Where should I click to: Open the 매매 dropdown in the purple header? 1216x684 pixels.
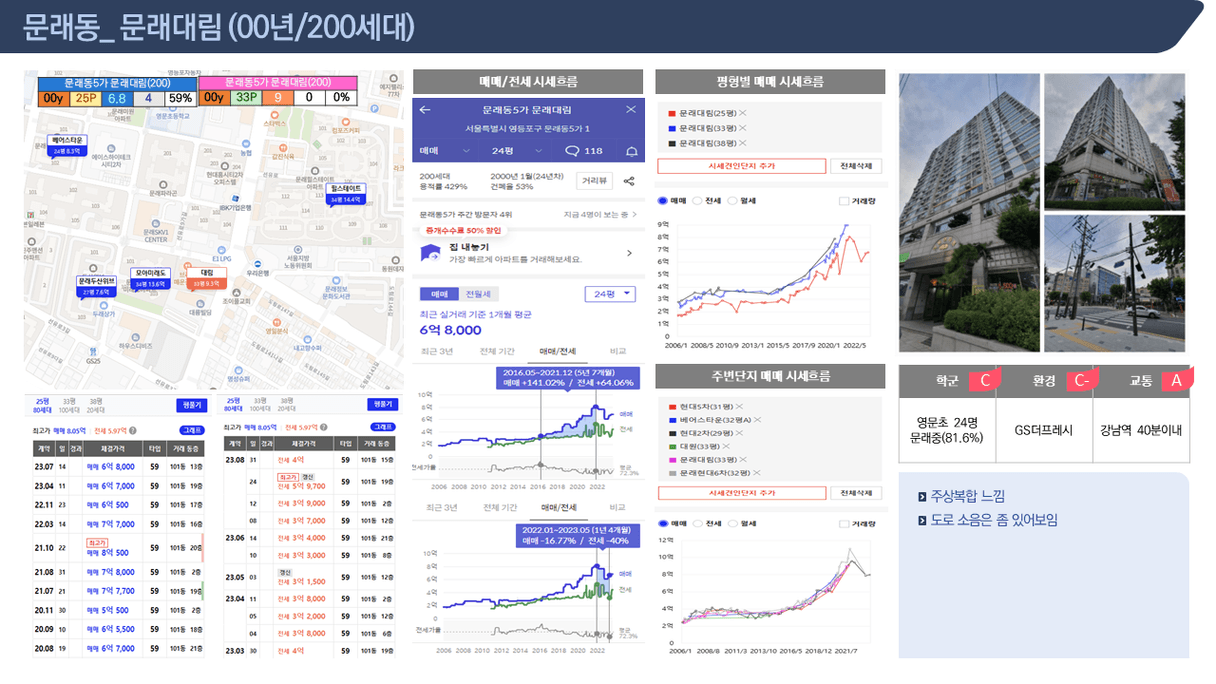tap(445, 151)
